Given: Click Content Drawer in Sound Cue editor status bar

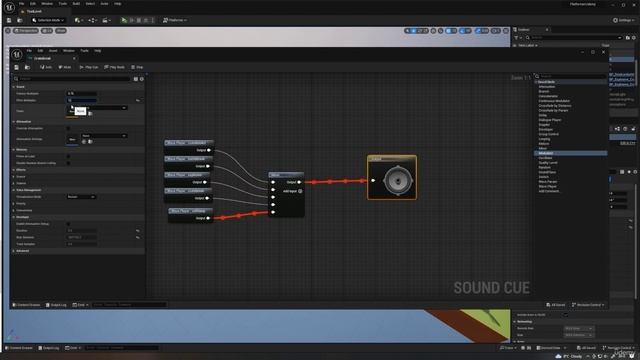Looking at the screenshot, I should 26,304.
